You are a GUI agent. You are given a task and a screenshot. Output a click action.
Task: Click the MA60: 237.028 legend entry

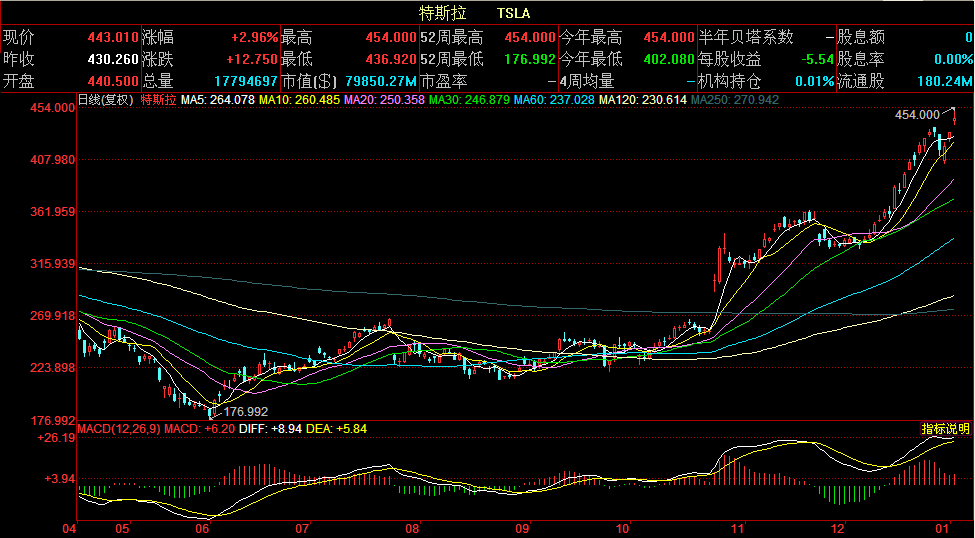tap(555, 100)
